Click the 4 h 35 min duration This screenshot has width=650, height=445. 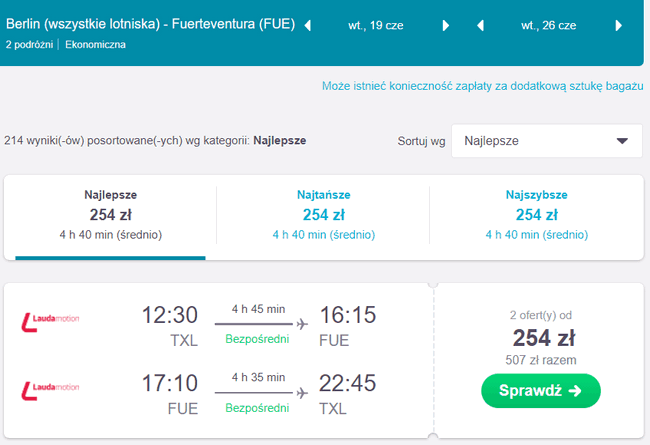point(258,377)
